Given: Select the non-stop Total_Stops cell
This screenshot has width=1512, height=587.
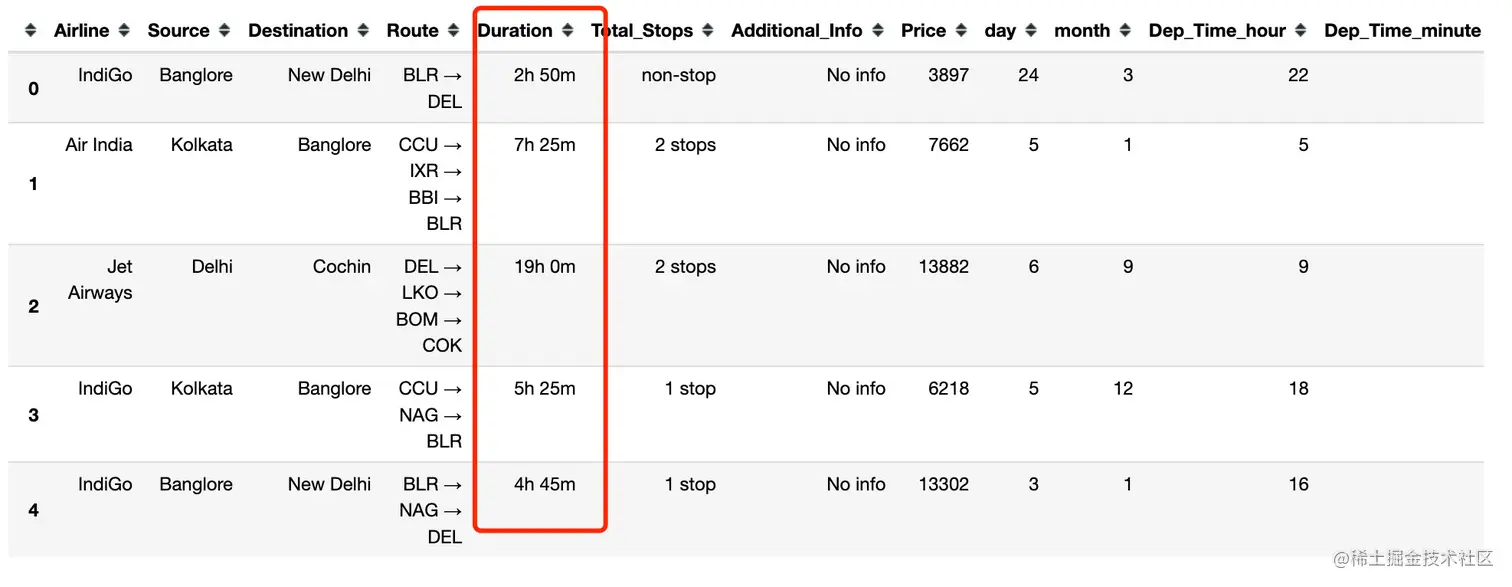Looking at the screenshot, I should click(x=678, y=75).
